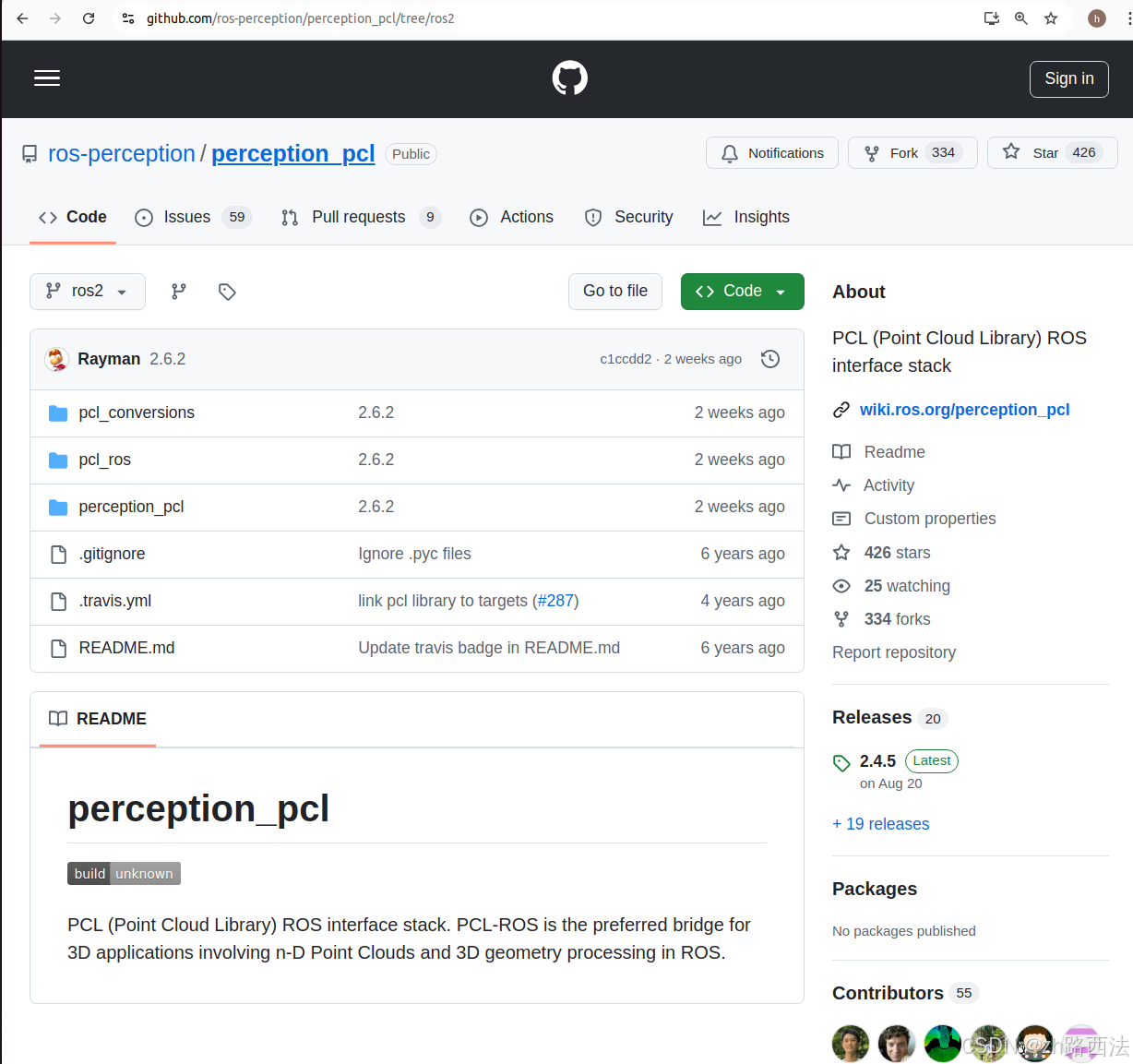The width and height of the screenshot is (1133, 1064).
Task: Open commit history clock icon
Action: pos(770,359)
